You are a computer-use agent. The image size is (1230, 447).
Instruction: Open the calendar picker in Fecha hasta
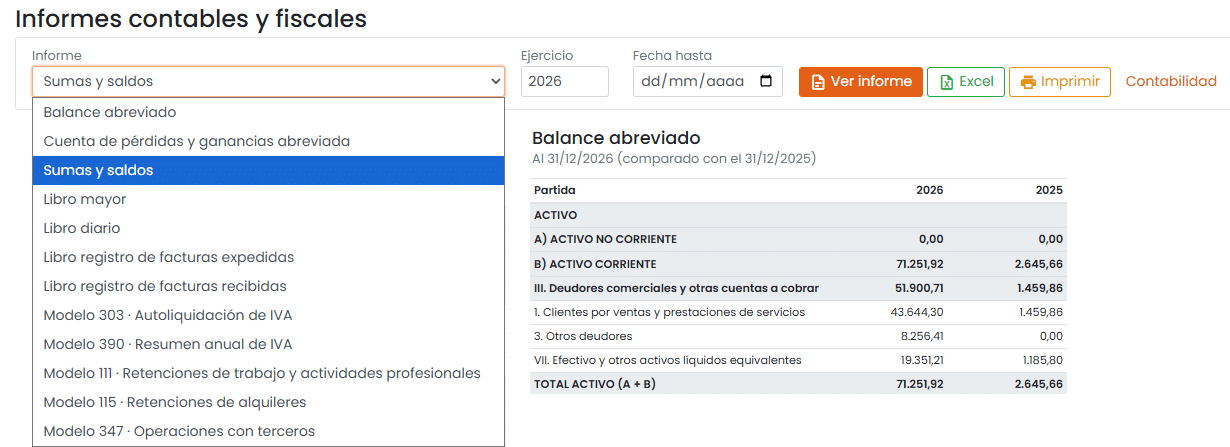766,82
